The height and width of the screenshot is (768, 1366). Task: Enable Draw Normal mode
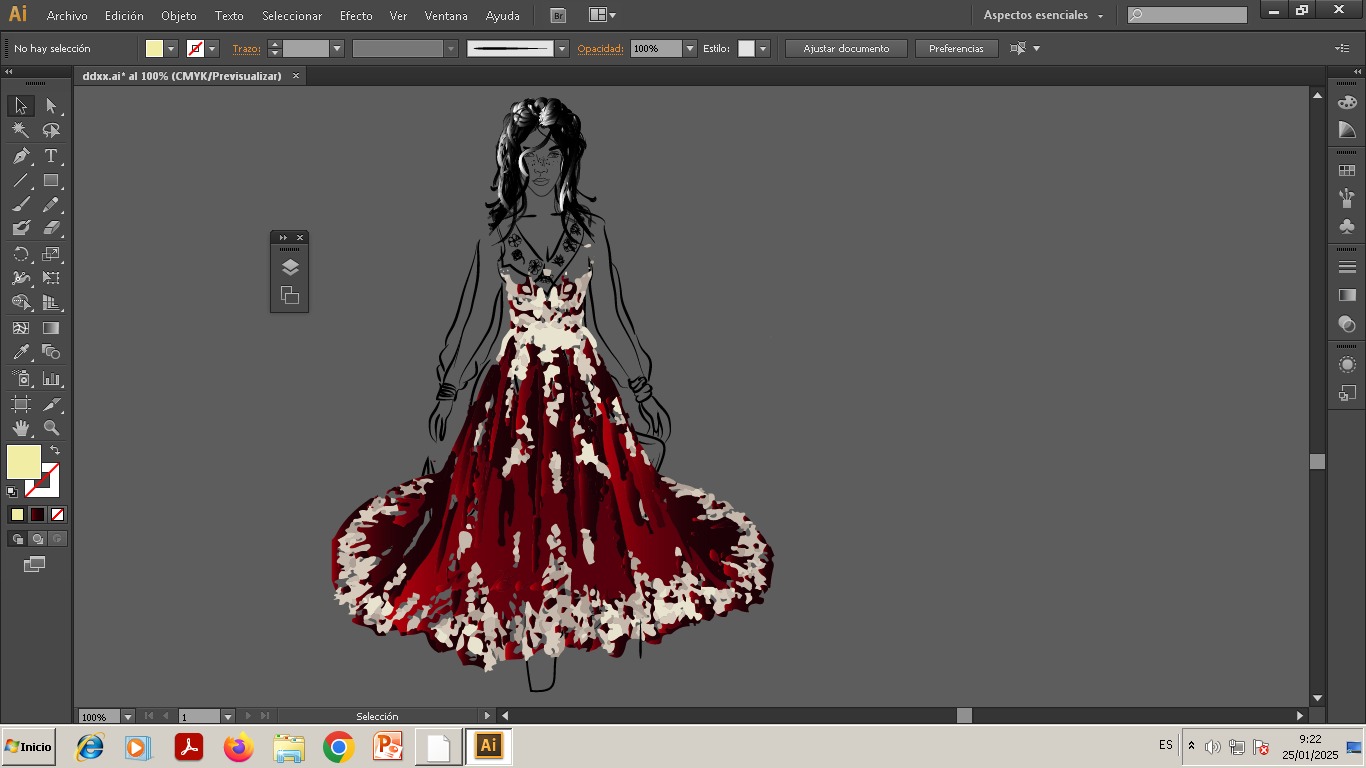point(17,539)
